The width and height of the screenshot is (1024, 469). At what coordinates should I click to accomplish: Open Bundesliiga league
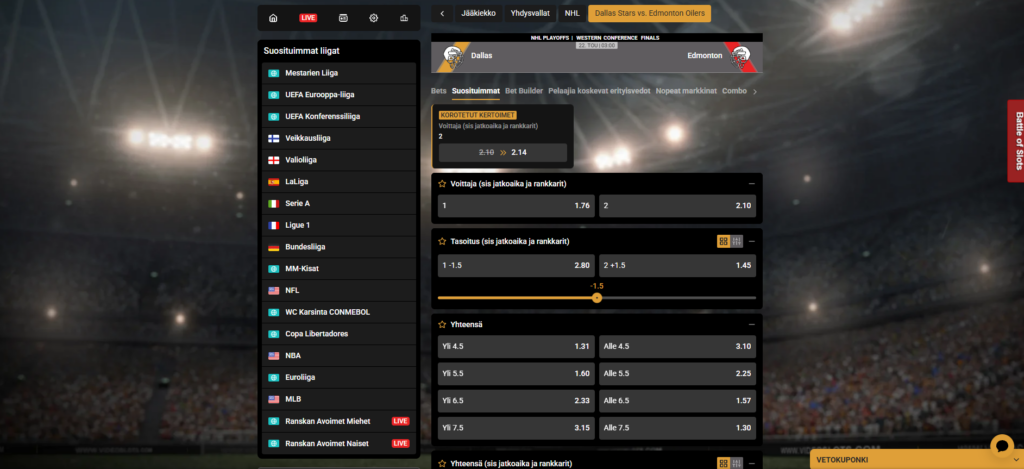coord(339,247)
